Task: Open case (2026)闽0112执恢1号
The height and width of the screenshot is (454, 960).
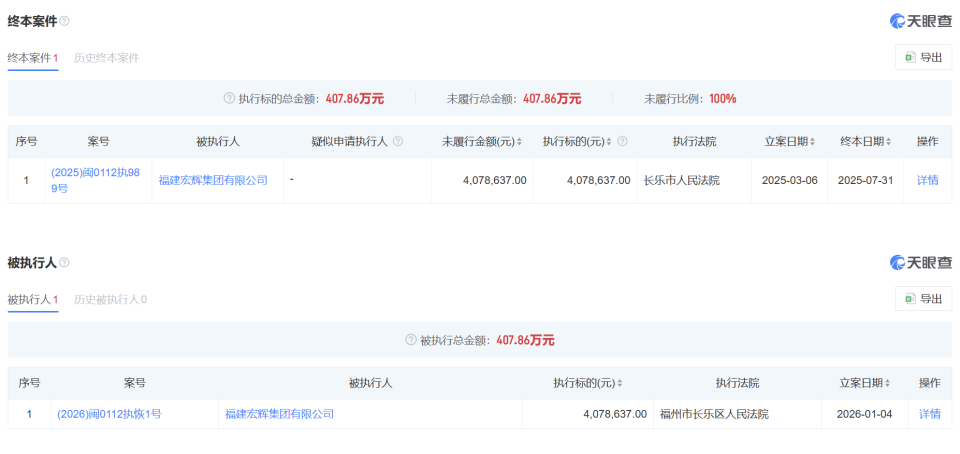Action: tap(109, 414)
